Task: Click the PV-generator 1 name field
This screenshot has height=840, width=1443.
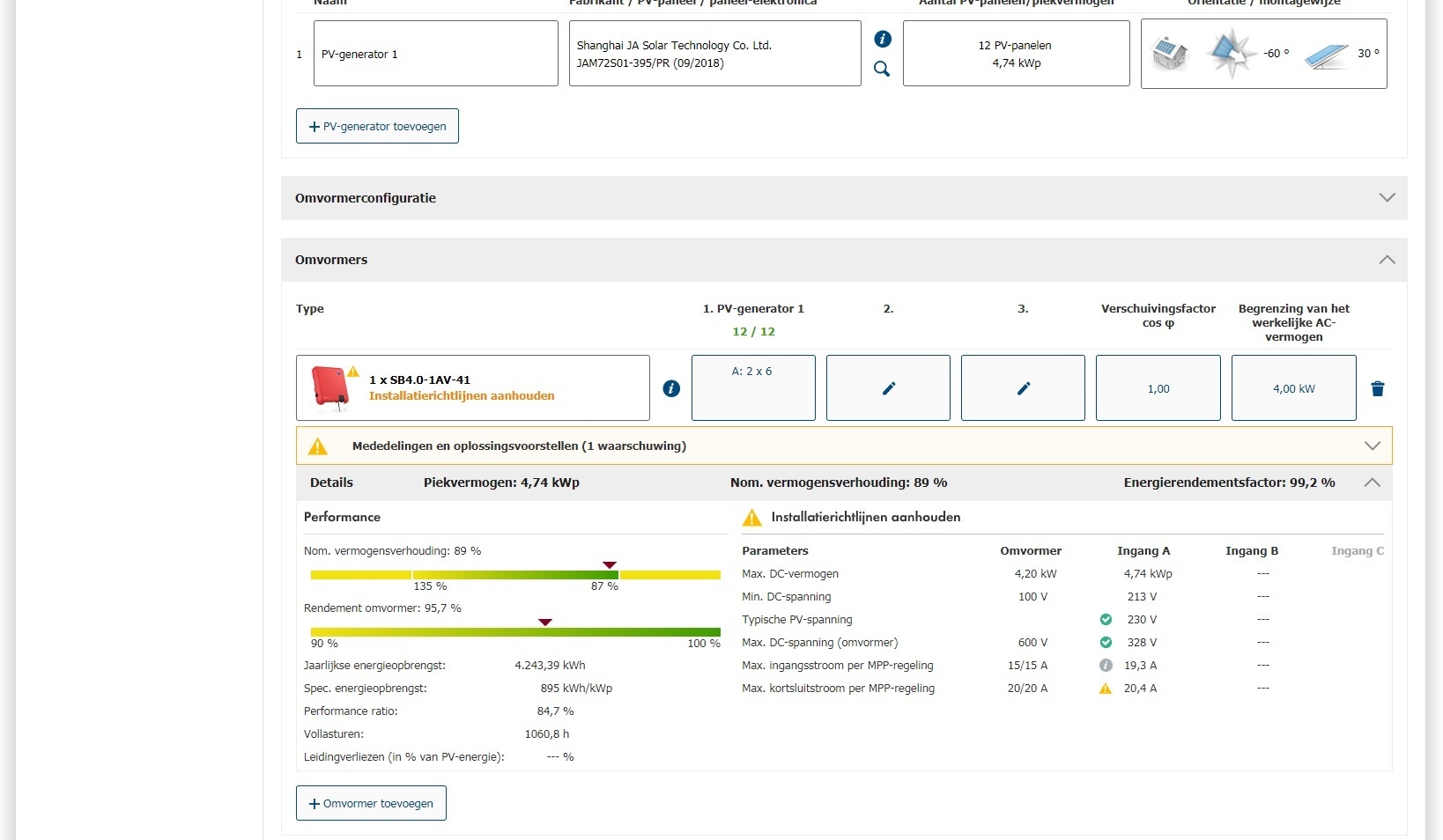Action: (x=436, y=54)
